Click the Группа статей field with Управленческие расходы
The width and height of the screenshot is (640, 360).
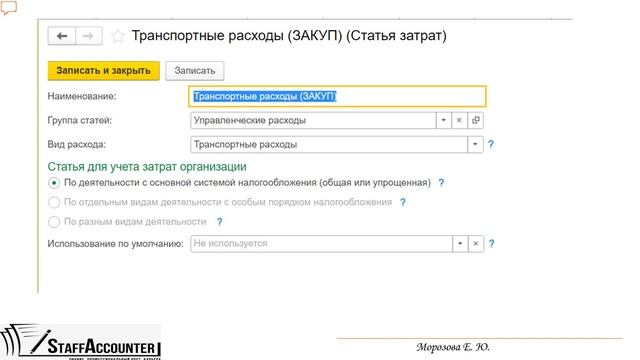coord(313,120)
